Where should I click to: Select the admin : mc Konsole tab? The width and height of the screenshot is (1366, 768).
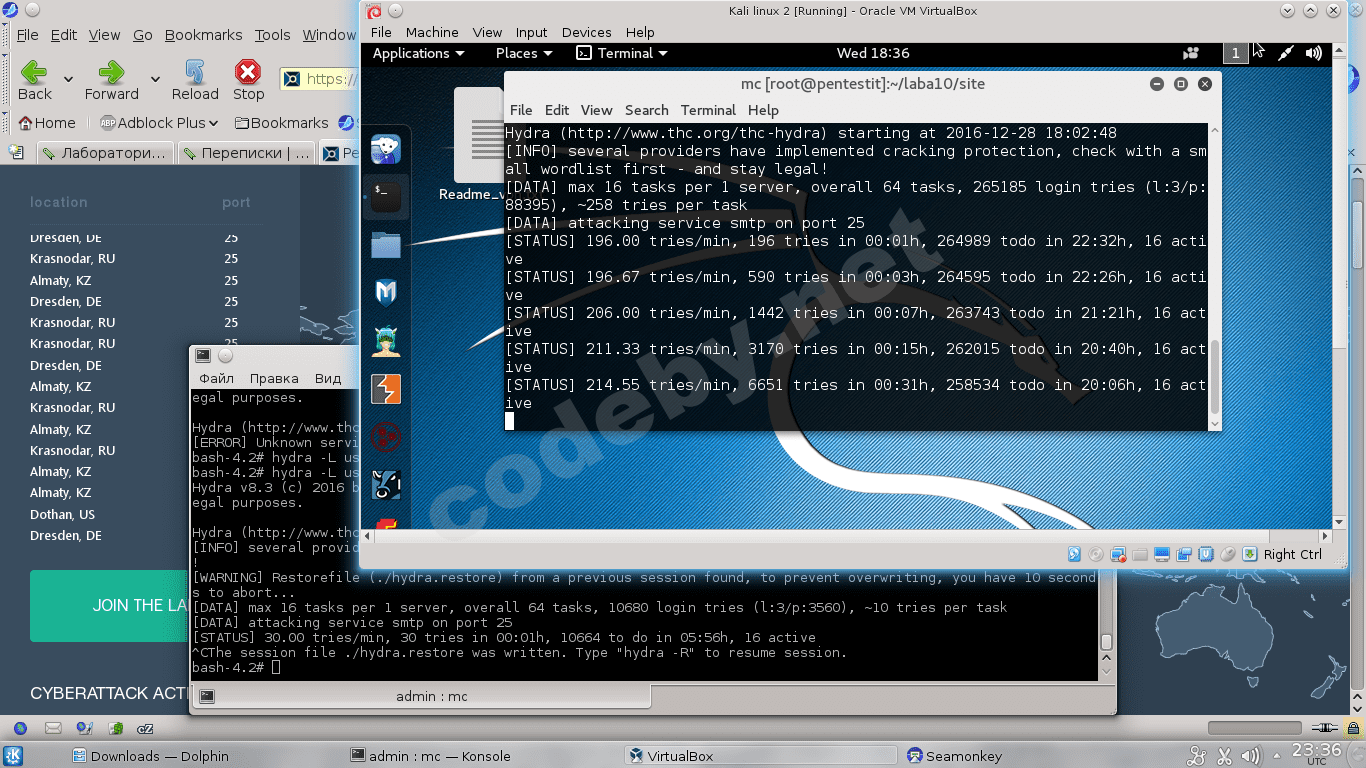tap(421, 696)
